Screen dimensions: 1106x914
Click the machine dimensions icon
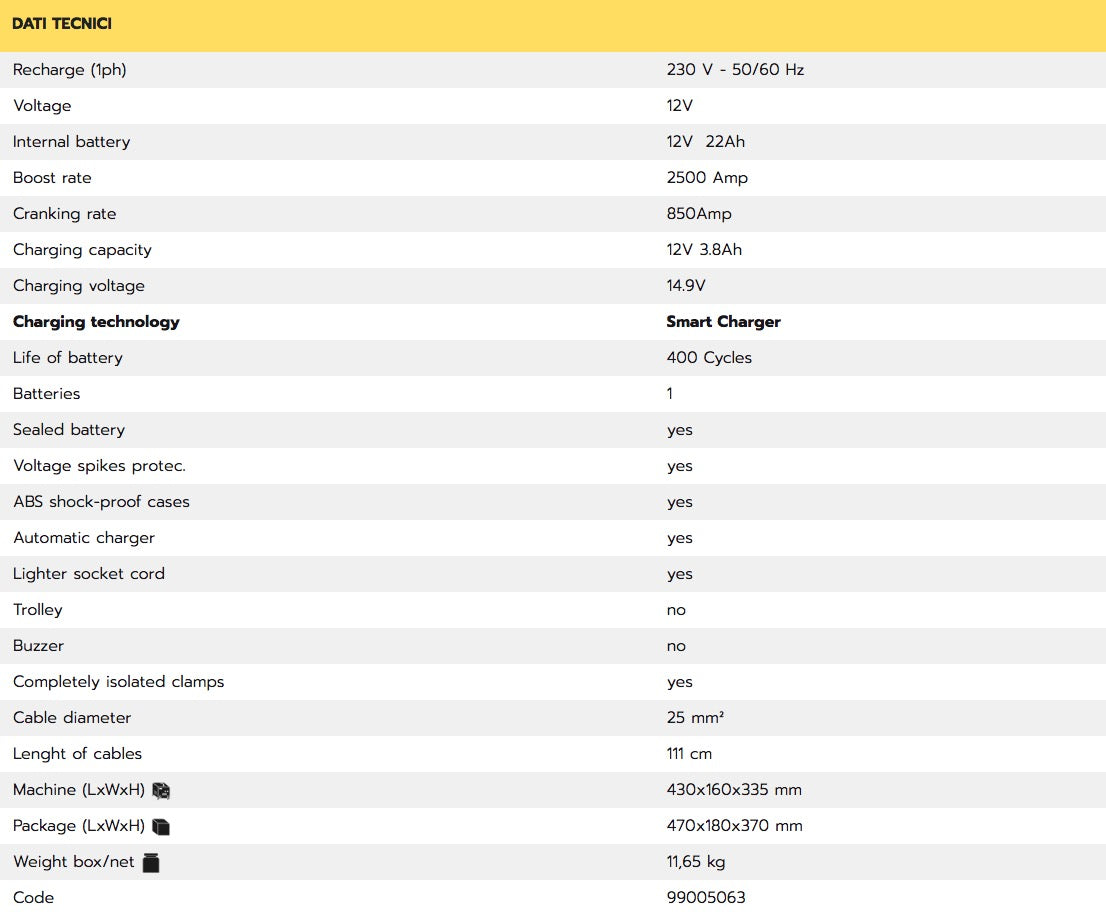click(x=161, y=790)
